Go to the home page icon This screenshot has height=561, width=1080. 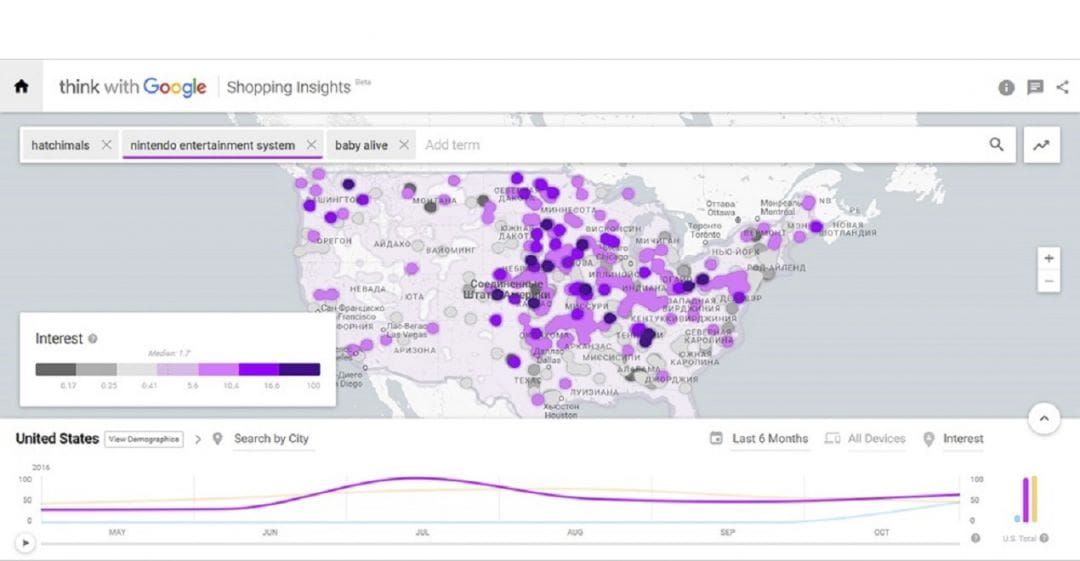coord(21,86)
